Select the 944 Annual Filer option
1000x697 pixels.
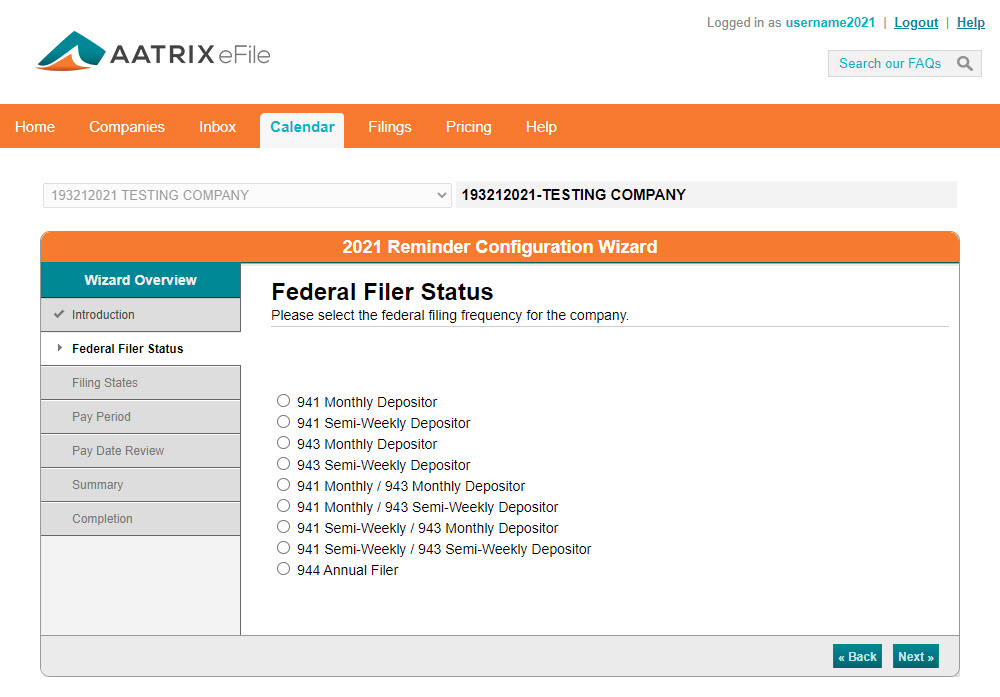tap(284, 569)
